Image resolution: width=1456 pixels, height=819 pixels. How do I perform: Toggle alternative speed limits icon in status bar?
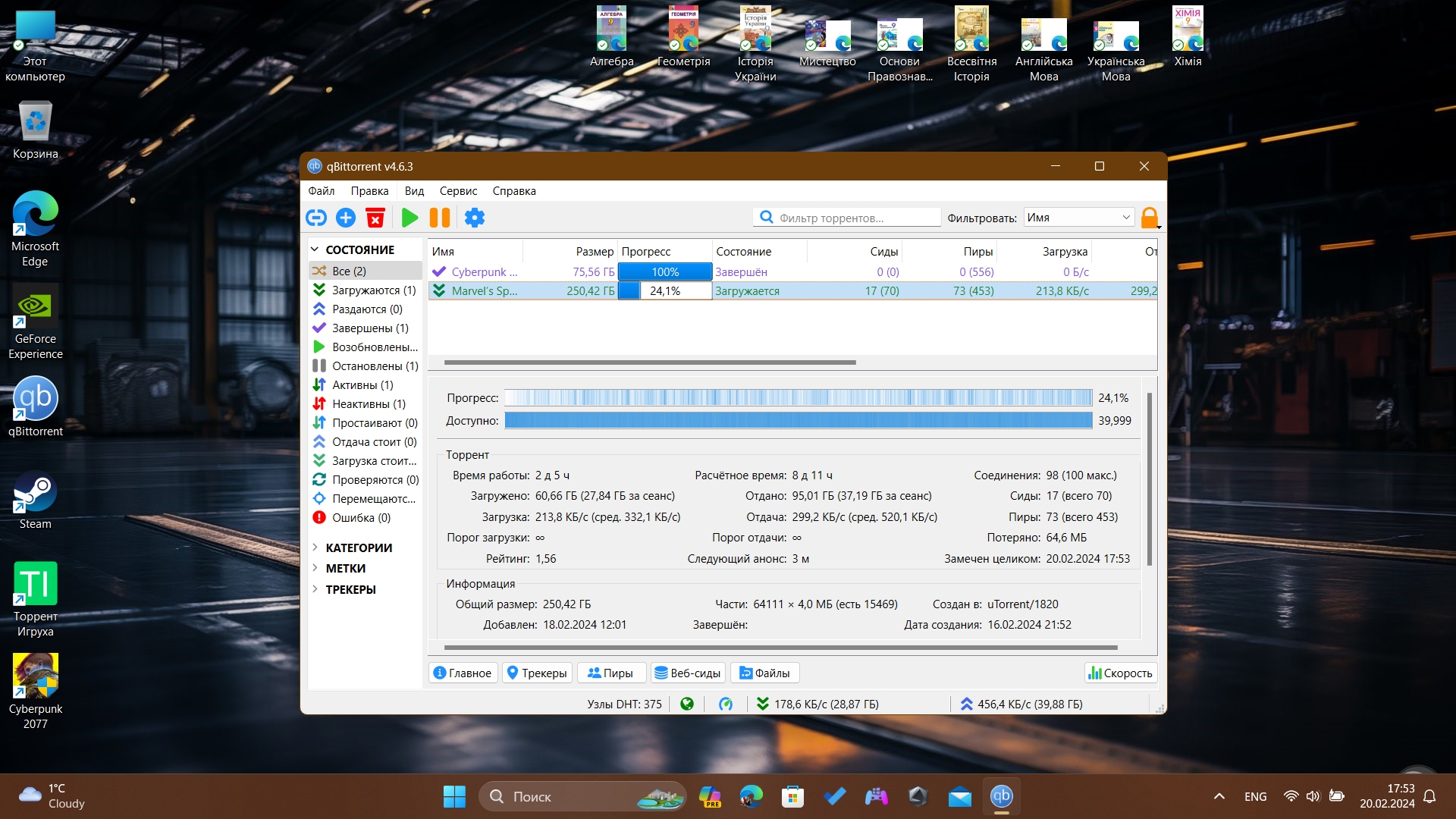[x=726, y=704]
